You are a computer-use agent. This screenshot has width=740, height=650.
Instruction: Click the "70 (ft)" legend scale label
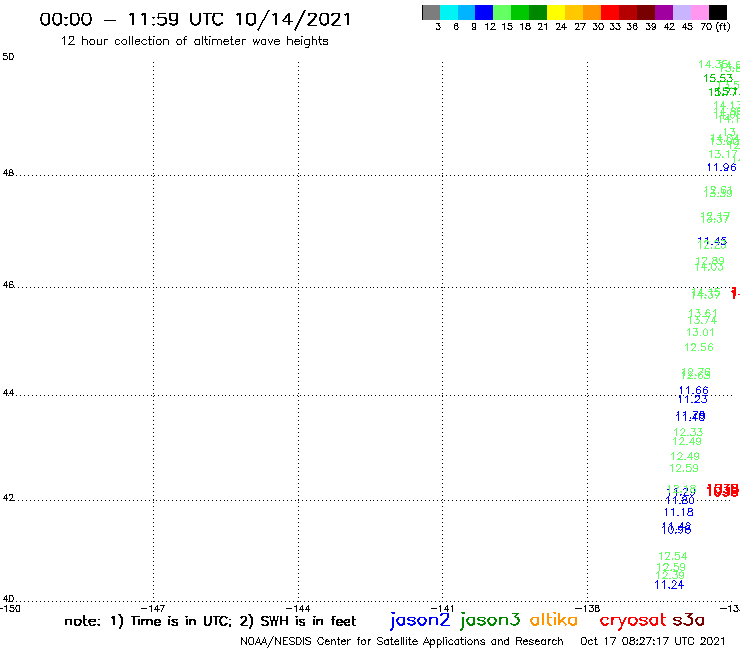715,27
